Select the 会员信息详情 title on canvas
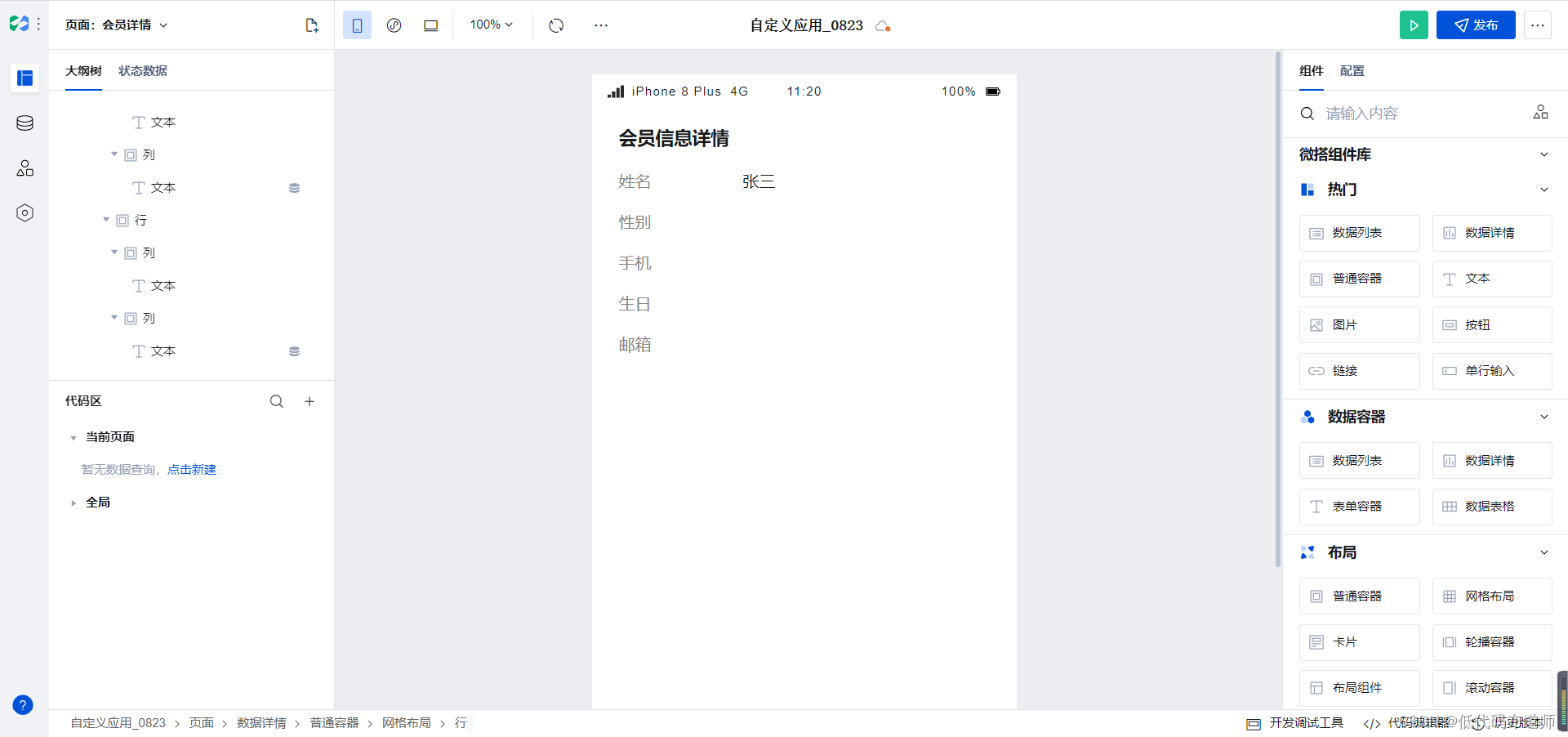 [x=674, y=139]
